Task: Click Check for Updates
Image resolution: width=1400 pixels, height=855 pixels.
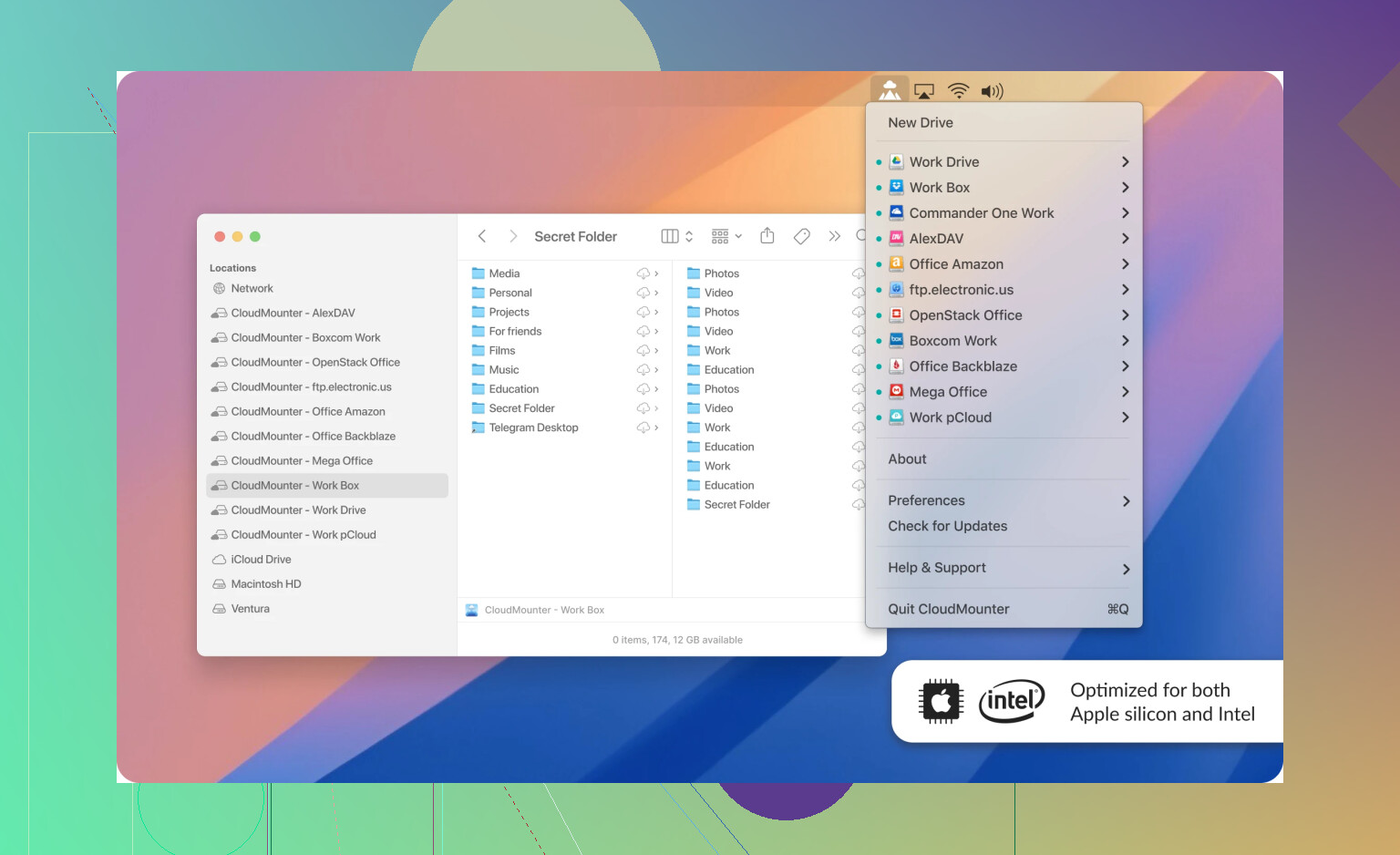Action: pos(948,526)
